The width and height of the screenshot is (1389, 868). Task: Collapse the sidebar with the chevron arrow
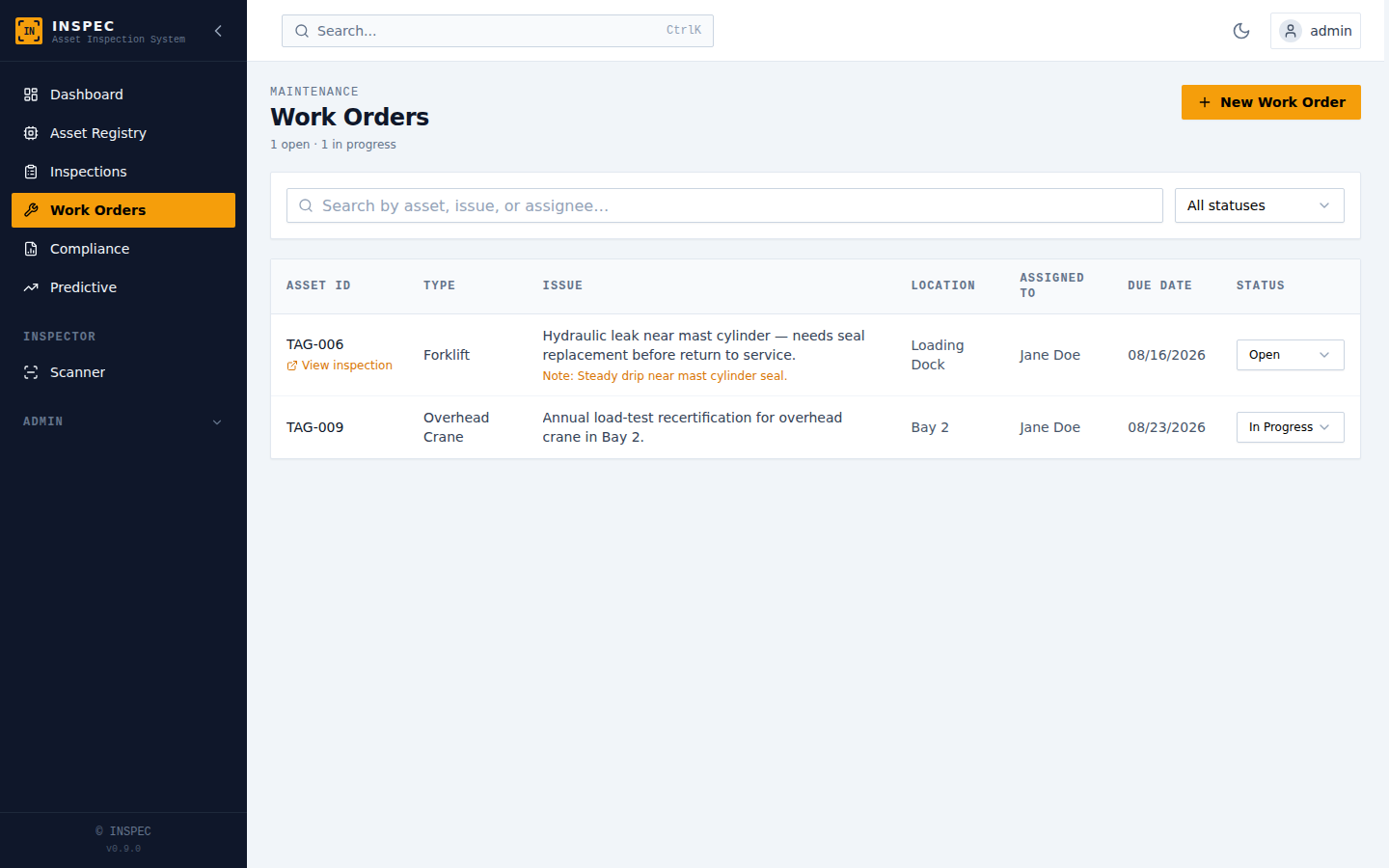(x=218, y=31)
